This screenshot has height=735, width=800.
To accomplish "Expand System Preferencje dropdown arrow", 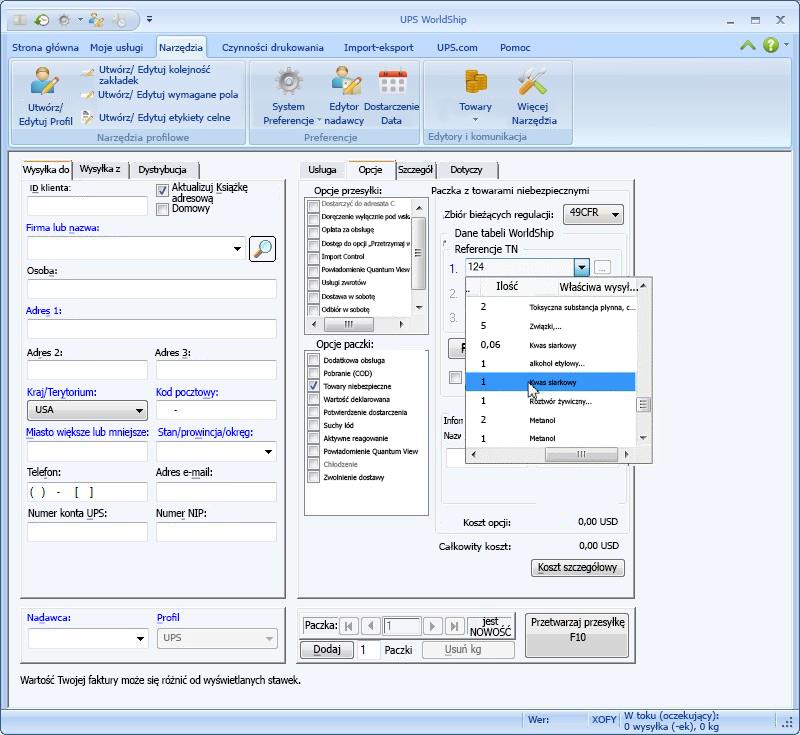I will coord(319,121).
